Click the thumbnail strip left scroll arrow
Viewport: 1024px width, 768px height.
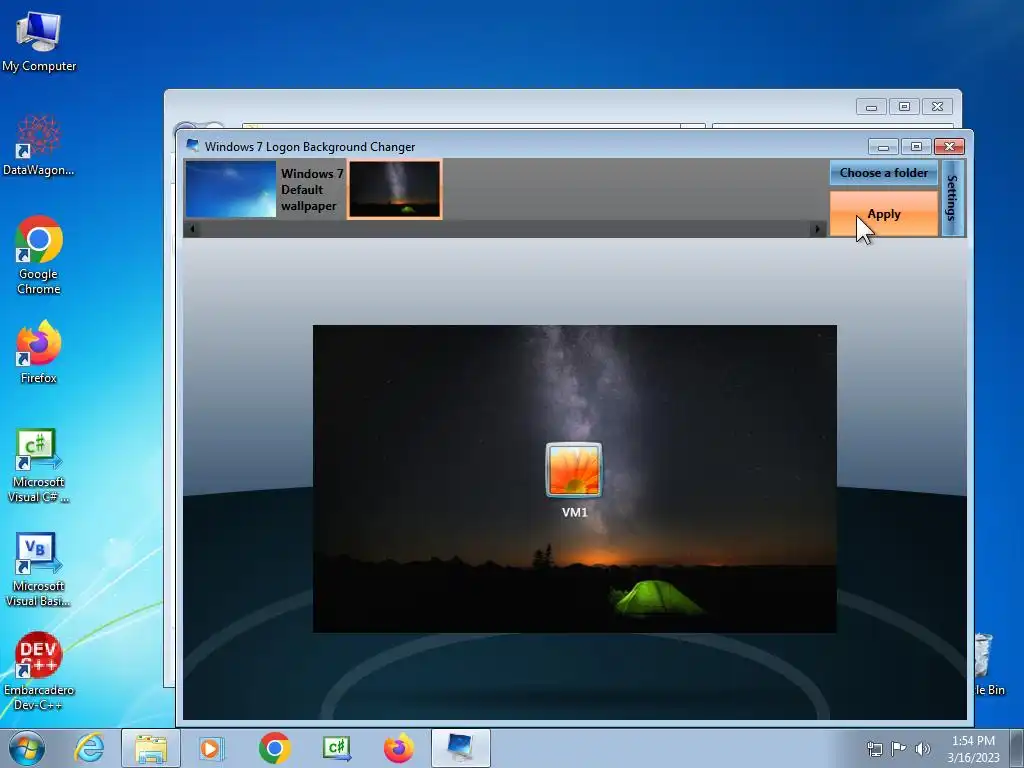coord(192,229)
